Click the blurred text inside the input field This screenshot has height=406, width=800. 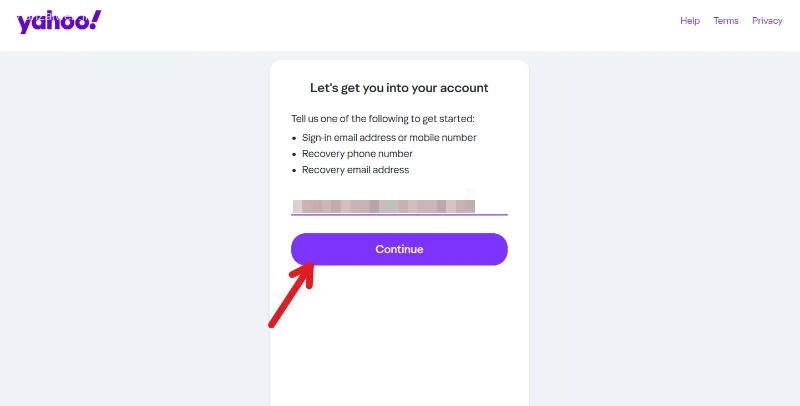tap(384, 206)
